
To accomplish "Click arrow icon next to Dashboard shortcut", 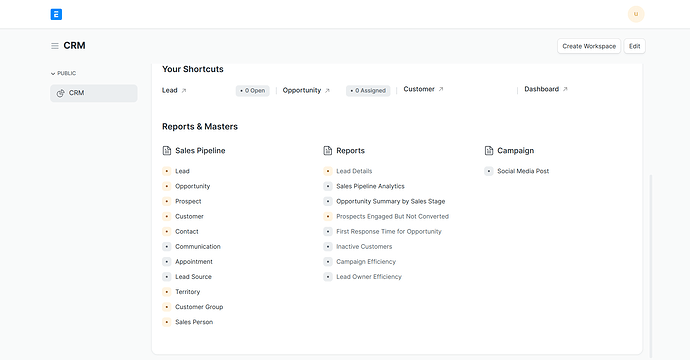I will coord(565,89).
